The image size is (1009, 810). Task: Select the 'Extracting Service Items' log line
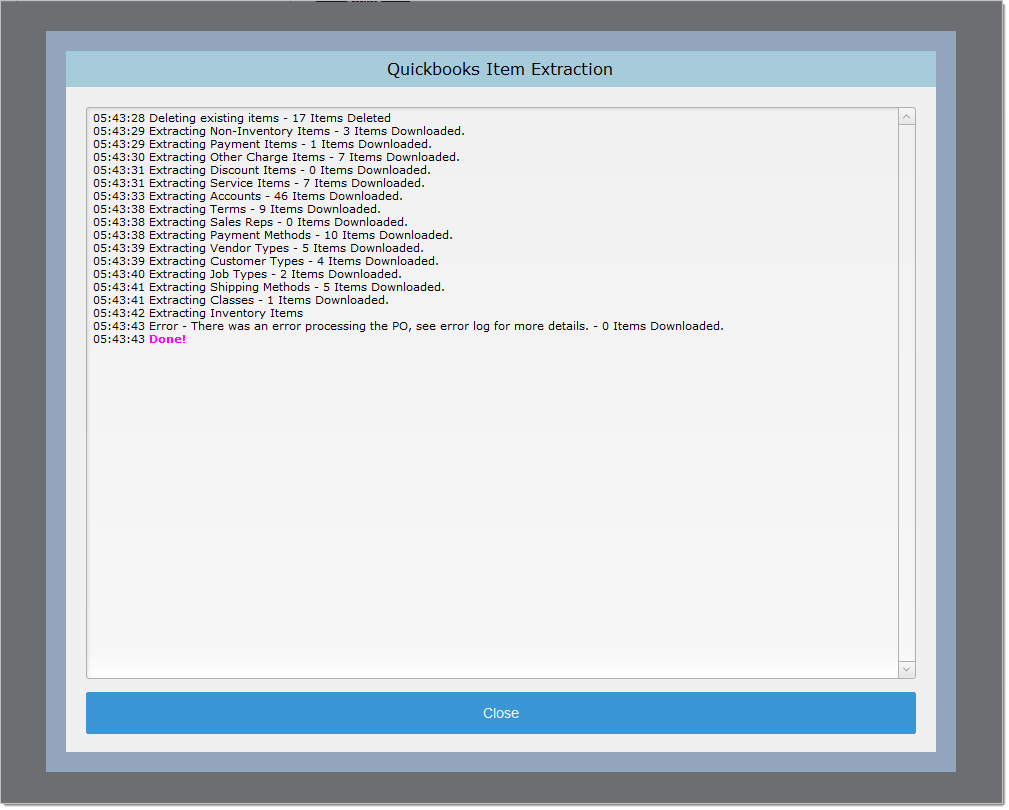coord(259,183)
